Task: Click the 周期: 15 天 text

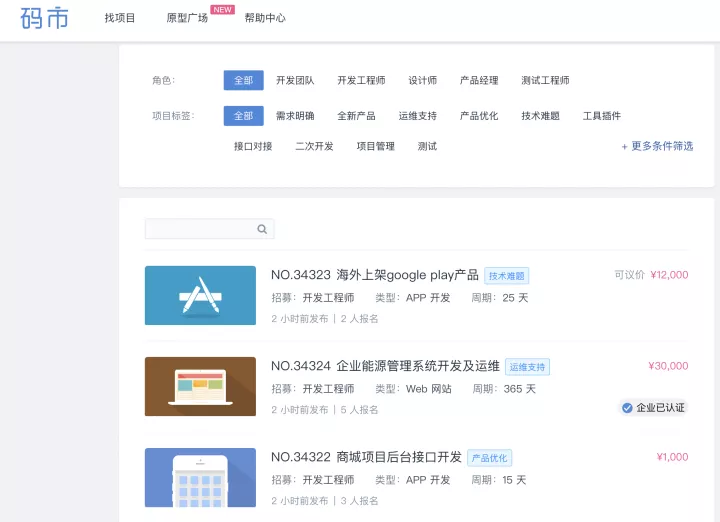Action: point(499,480)
